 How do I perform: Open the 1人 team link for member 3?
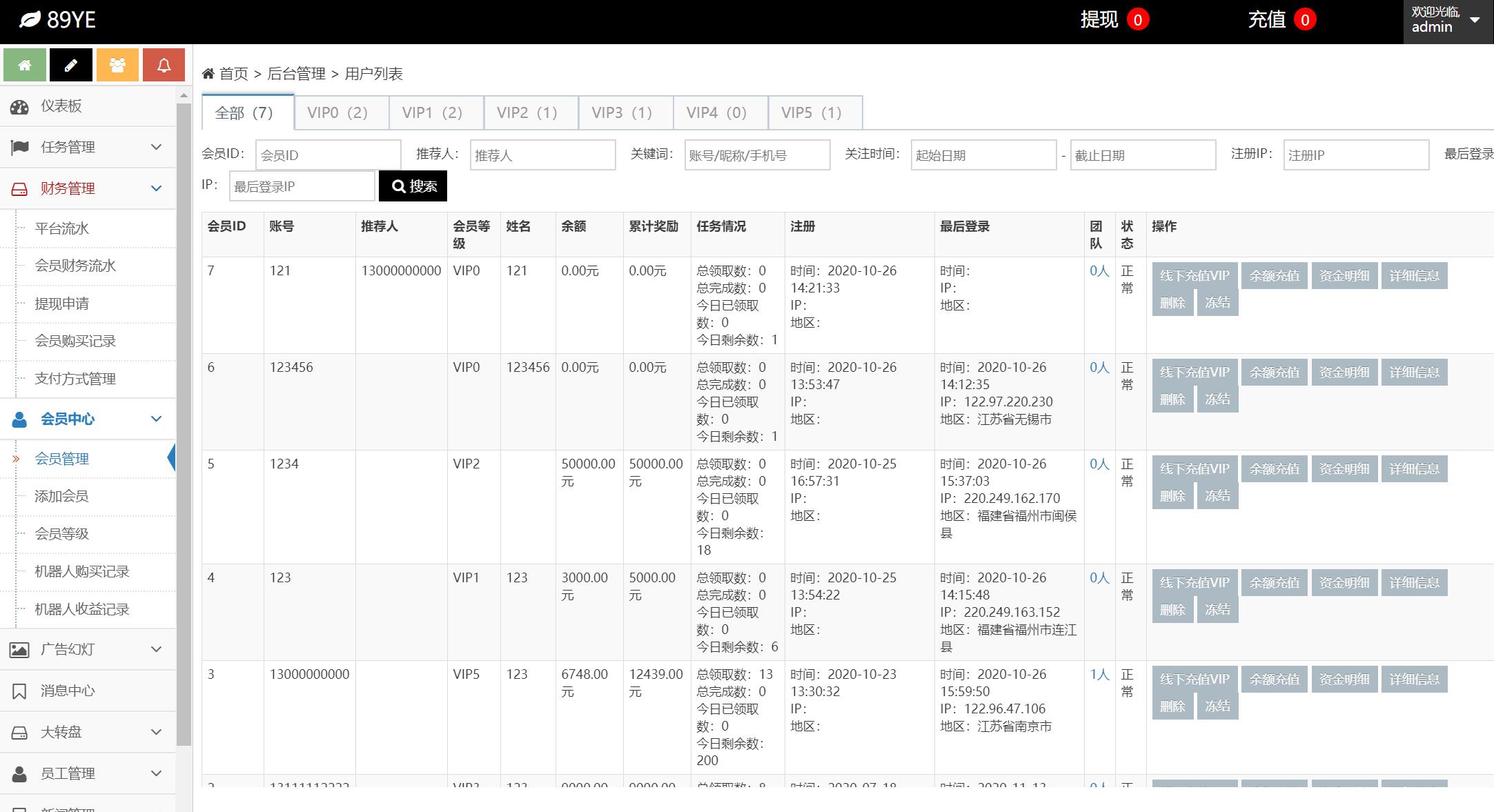[1099, 674]
